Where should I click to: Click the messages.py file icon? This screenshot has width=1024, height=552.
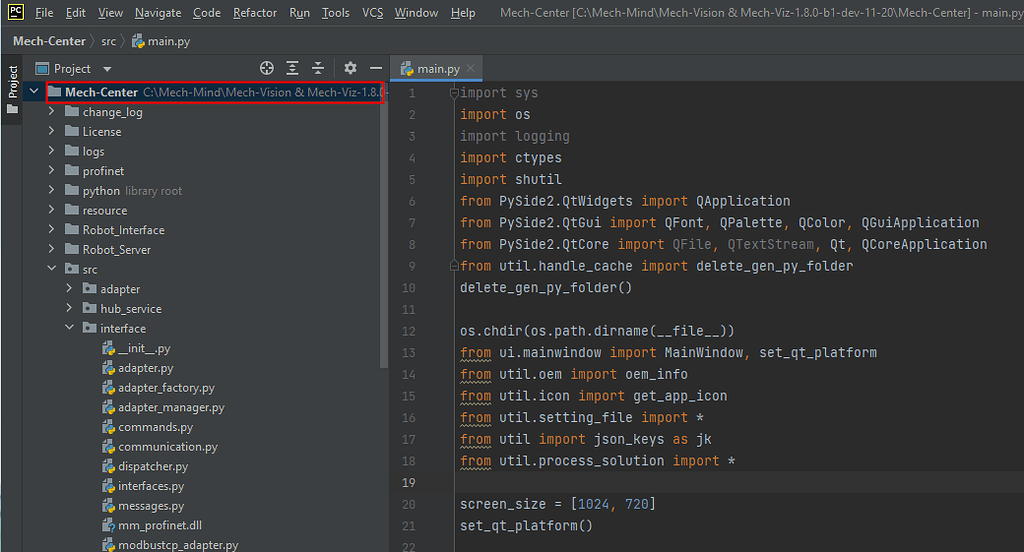pos(108,505)
